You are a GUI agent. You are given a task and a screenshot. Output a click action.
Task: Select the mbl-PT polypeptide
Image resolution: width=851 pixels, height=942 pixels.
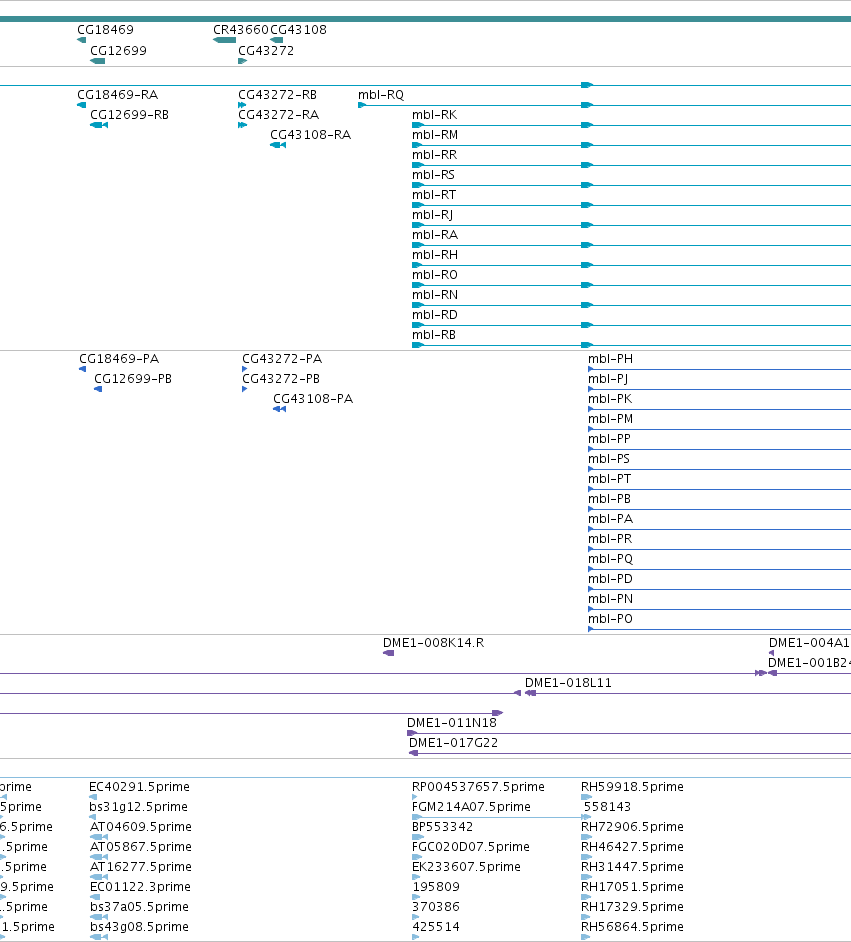(610, 479)
